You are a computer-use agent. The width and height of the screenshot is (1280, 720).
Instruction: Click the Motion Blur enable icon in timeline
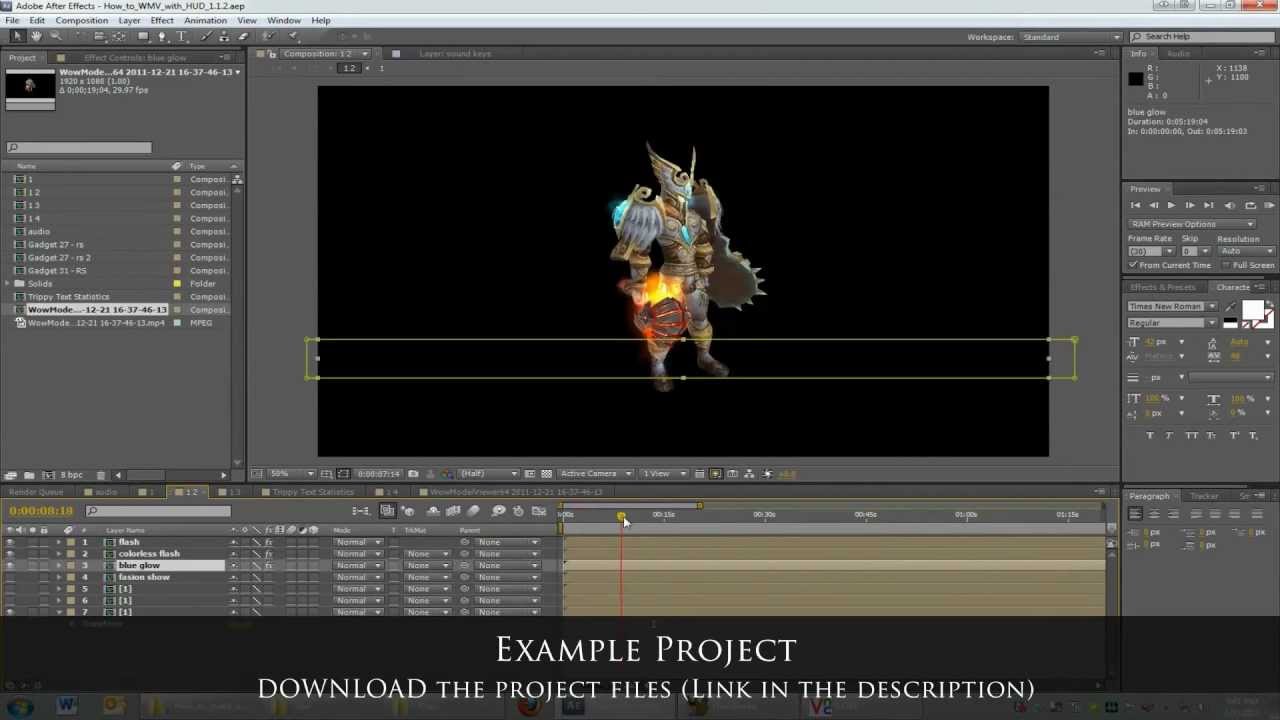pos(474,511)
